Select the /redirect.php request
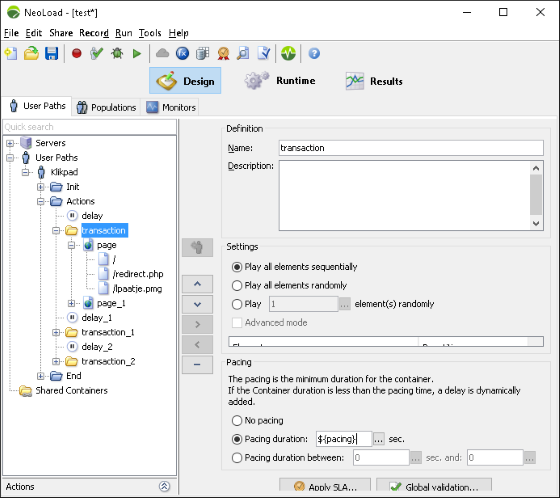560x498 pixels. point(138,274)
